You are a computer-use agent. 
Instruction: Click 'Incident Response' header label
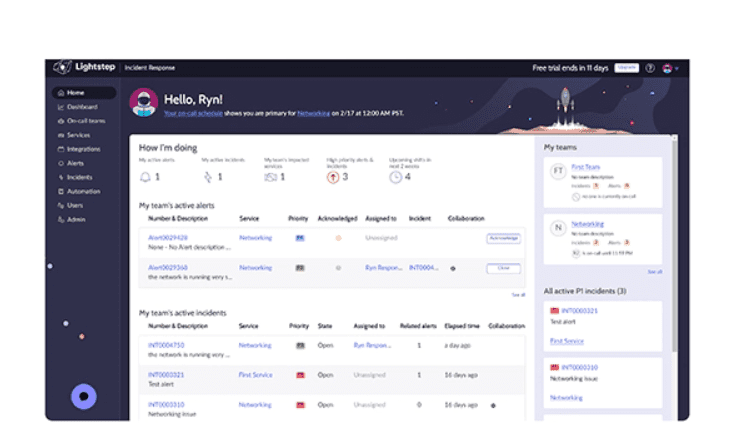(x=150, y=68)
